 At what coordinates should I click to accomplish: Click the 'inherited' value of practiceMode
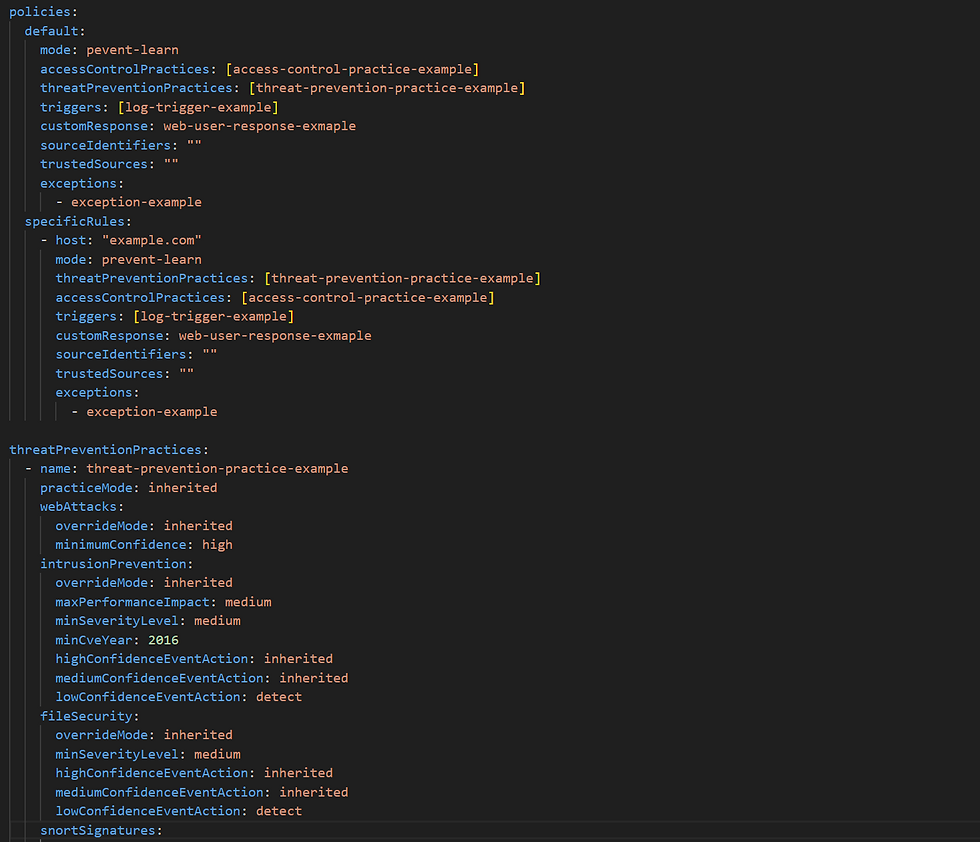[x=183, y=488]
